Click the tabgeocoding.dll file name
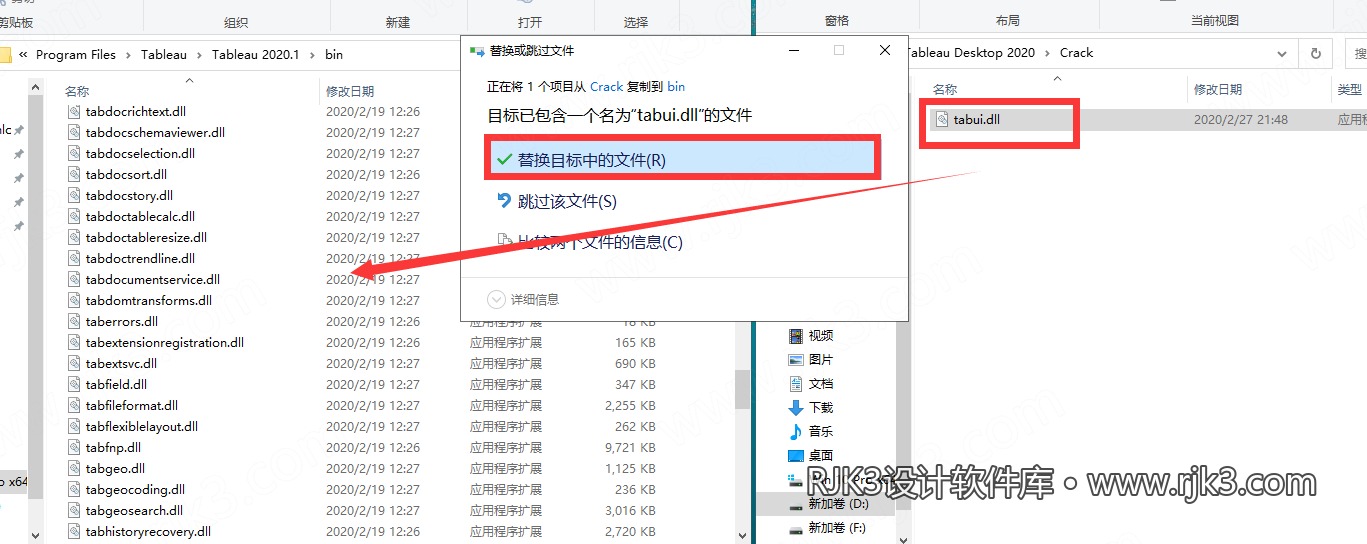The height and width of the screenshot is (544, 1367). click(135, 490)
